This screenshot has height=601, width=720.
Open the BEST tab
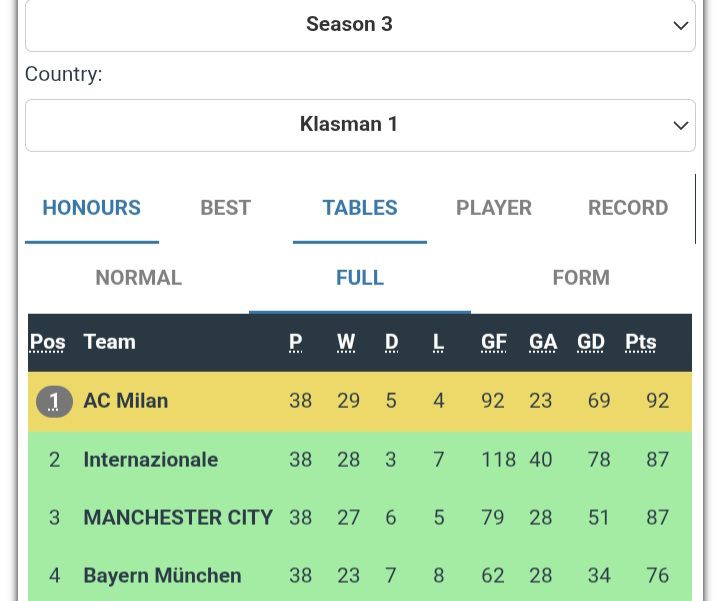pyautogui.click(x=225, y=208)
